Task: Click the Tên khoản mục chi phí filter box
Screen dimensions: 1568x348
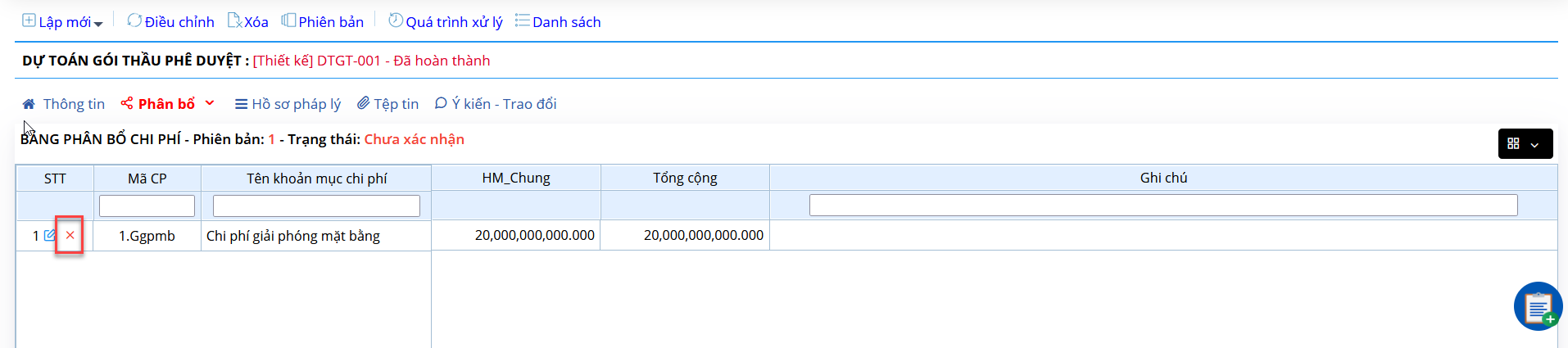Action: pos(316,206)
